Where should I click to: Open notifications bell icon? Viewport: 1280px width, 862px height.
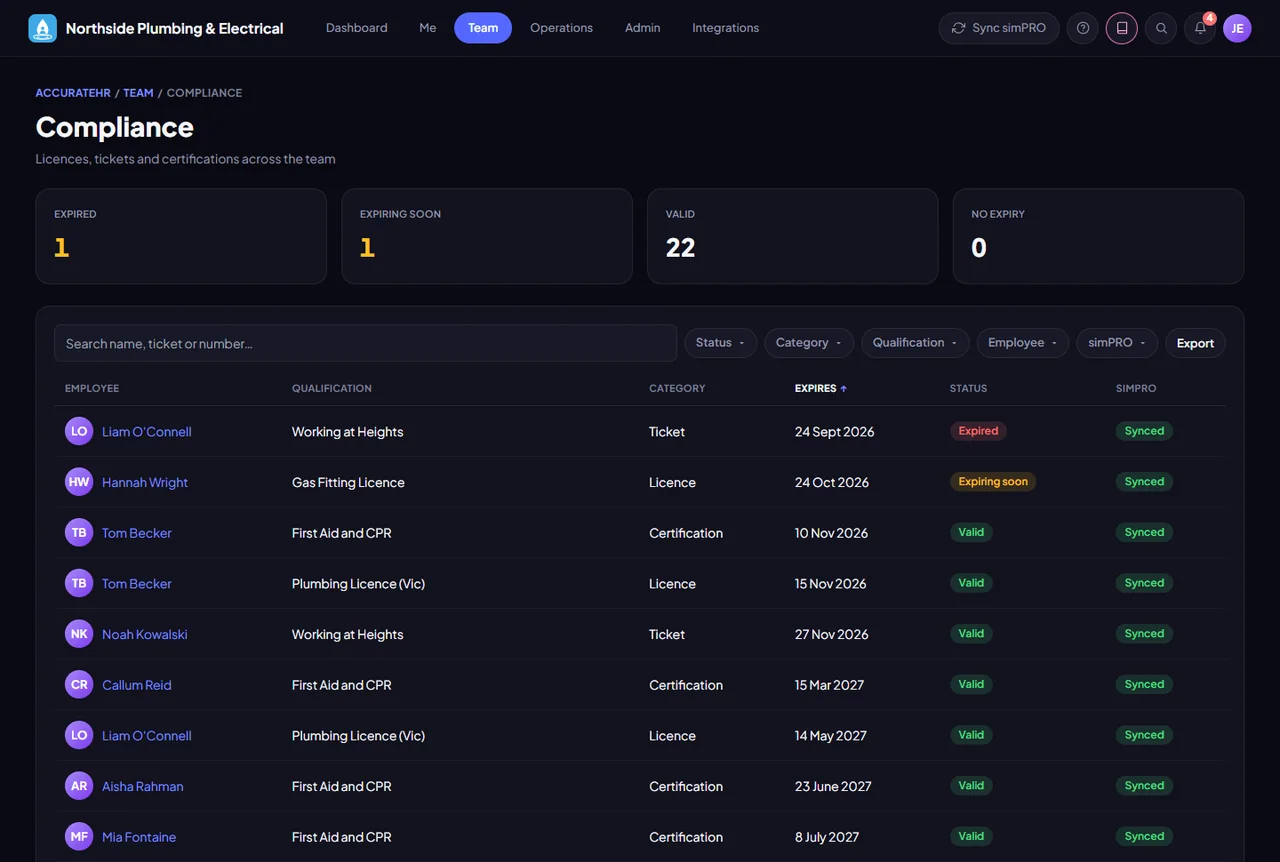(x=1200, y=28)
